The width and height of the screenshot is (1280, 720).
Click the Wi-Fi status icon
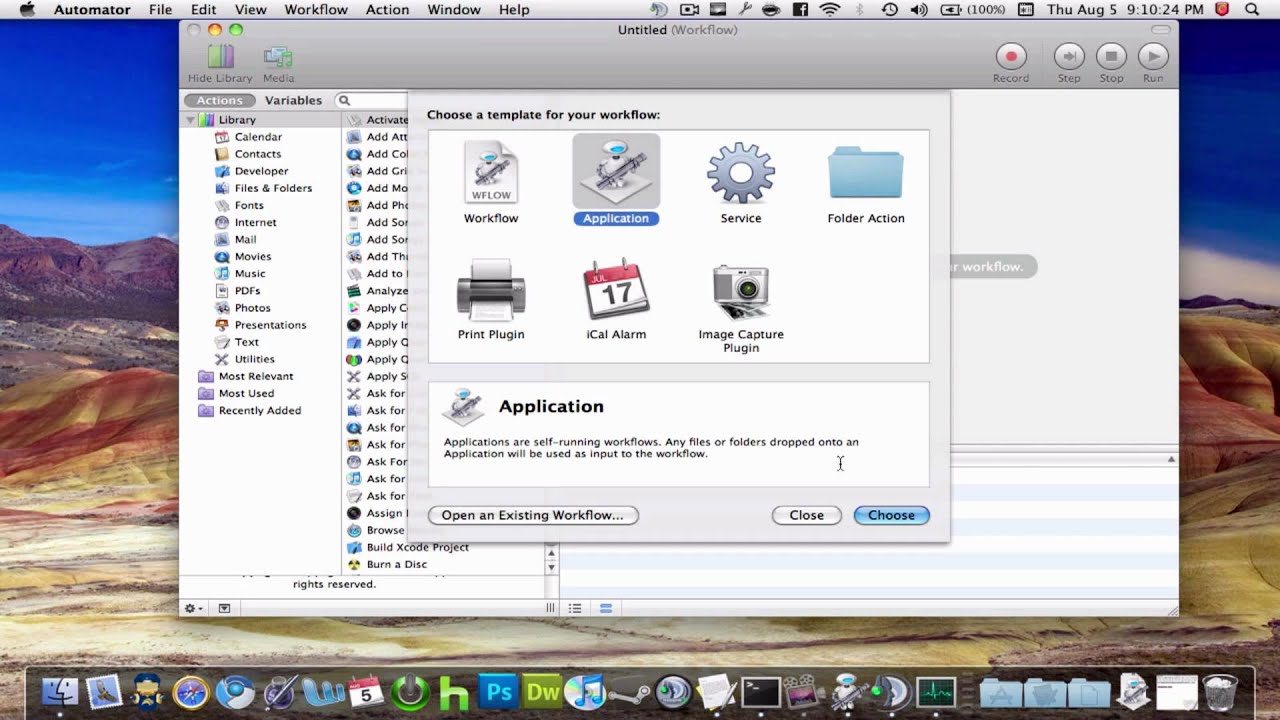pos(830,10)
